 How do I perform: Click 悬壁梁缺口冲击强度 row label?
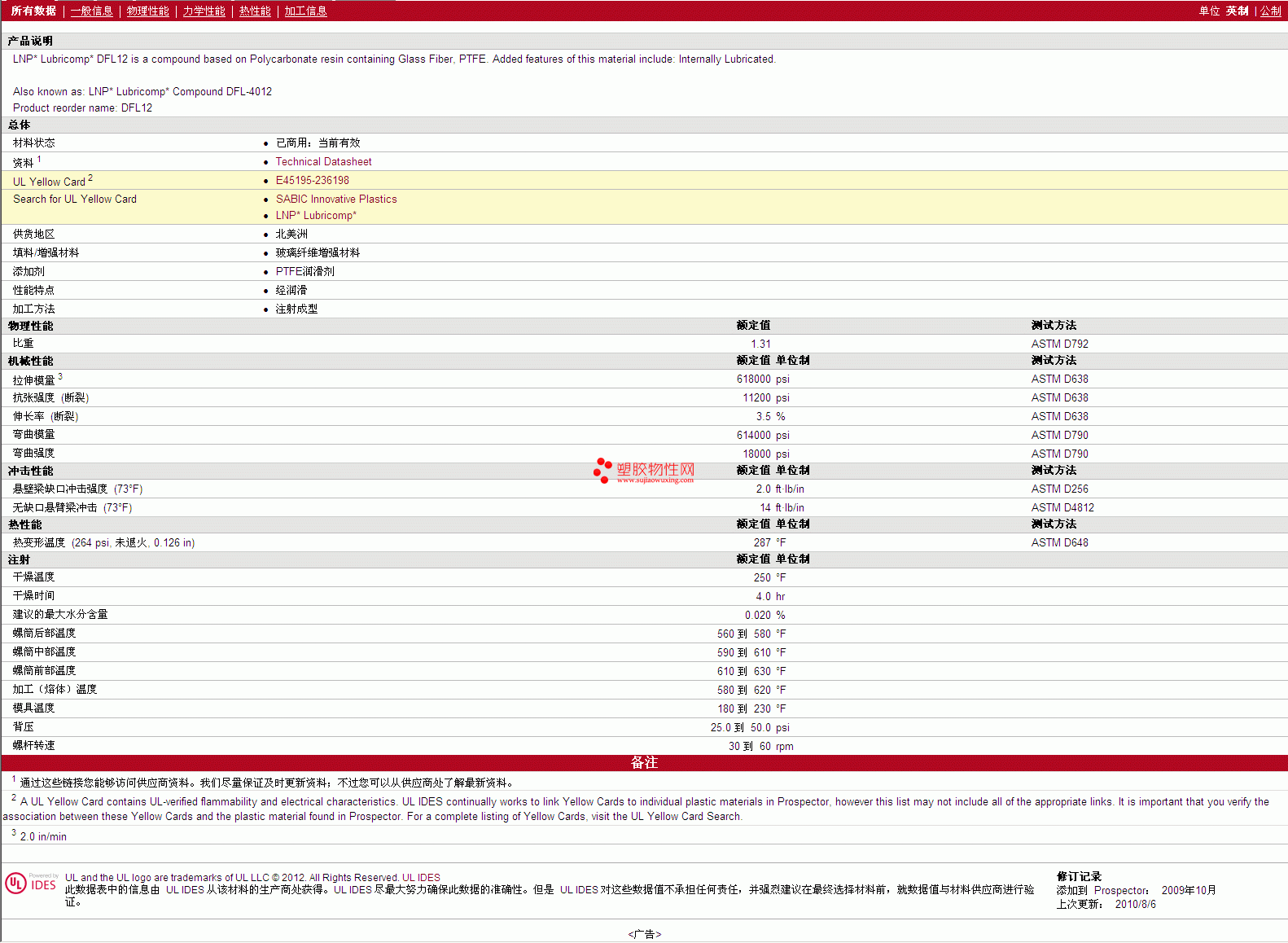[x=77, y=489]
